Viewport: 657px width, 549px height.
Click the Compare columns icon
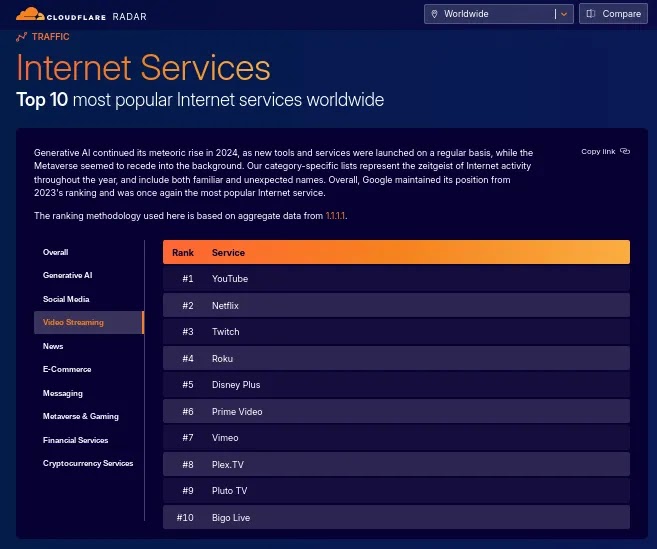click(x=590, y=14)
